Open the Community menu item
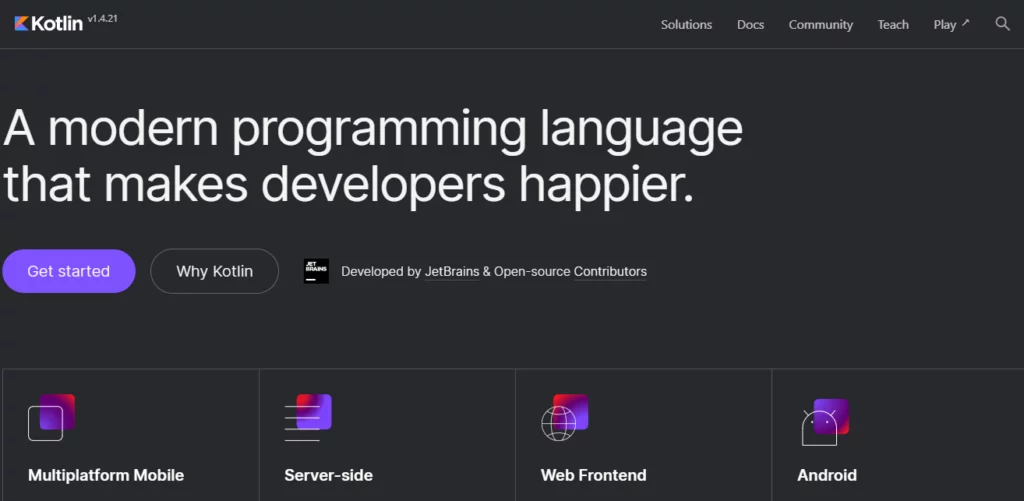 click(x=821, y=25)
